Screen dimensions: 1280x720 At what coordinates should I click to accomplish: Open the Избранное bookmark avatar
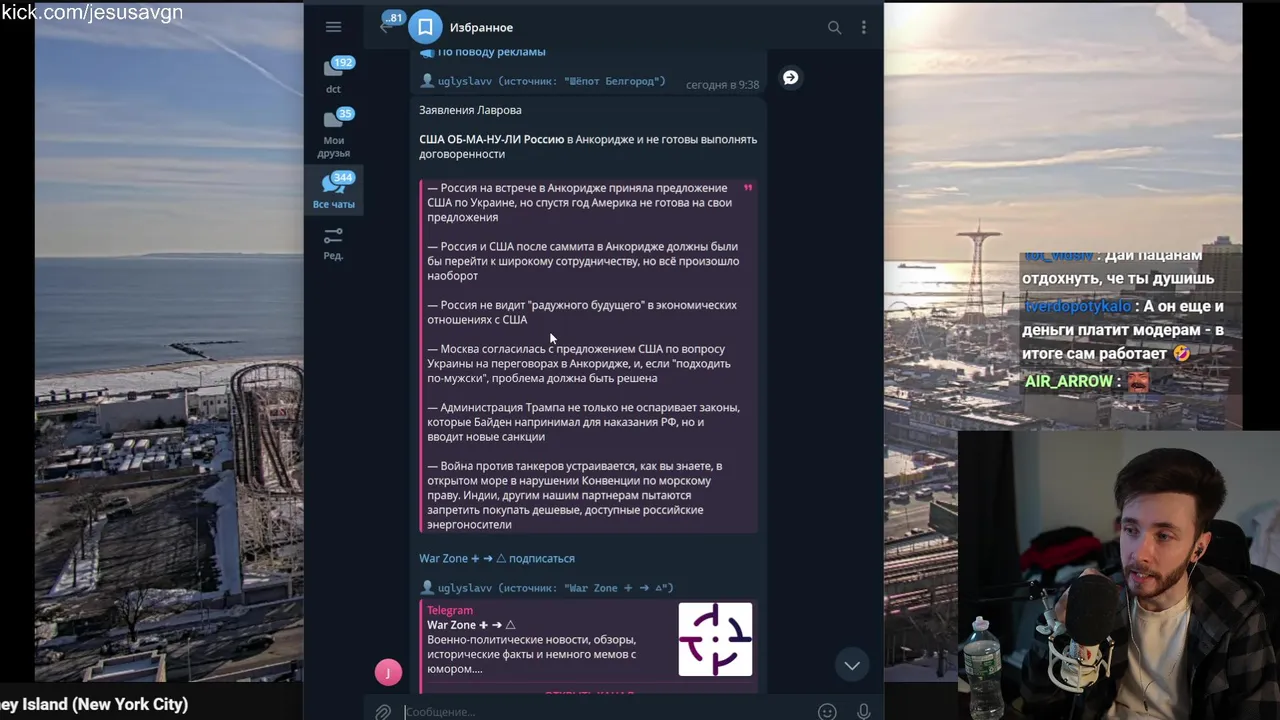425,27
